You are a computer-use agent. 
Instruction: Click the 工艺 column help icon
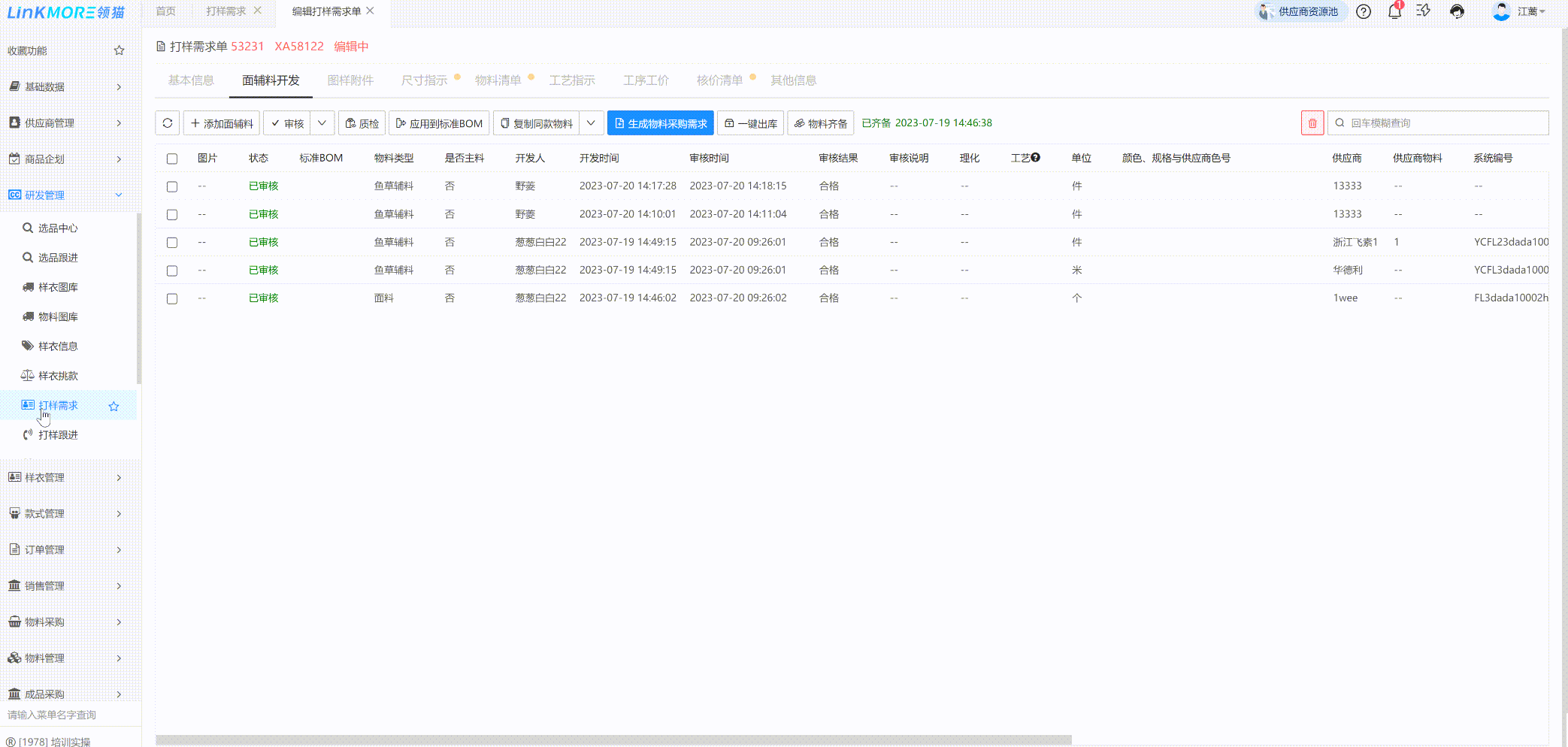[1036, 158]
